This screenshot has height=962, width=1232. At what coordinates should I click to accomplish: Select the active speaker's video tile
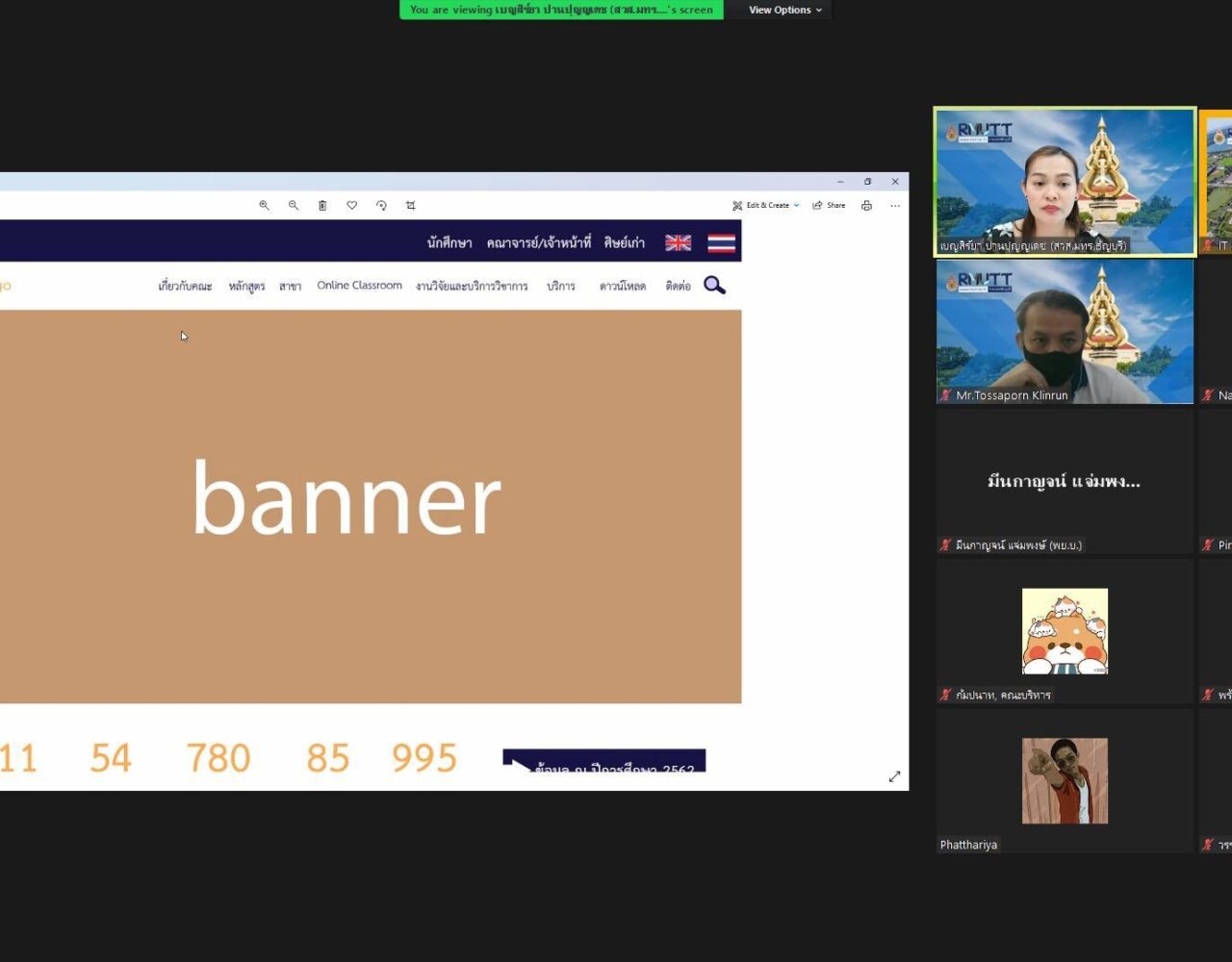pos(1065,182)
